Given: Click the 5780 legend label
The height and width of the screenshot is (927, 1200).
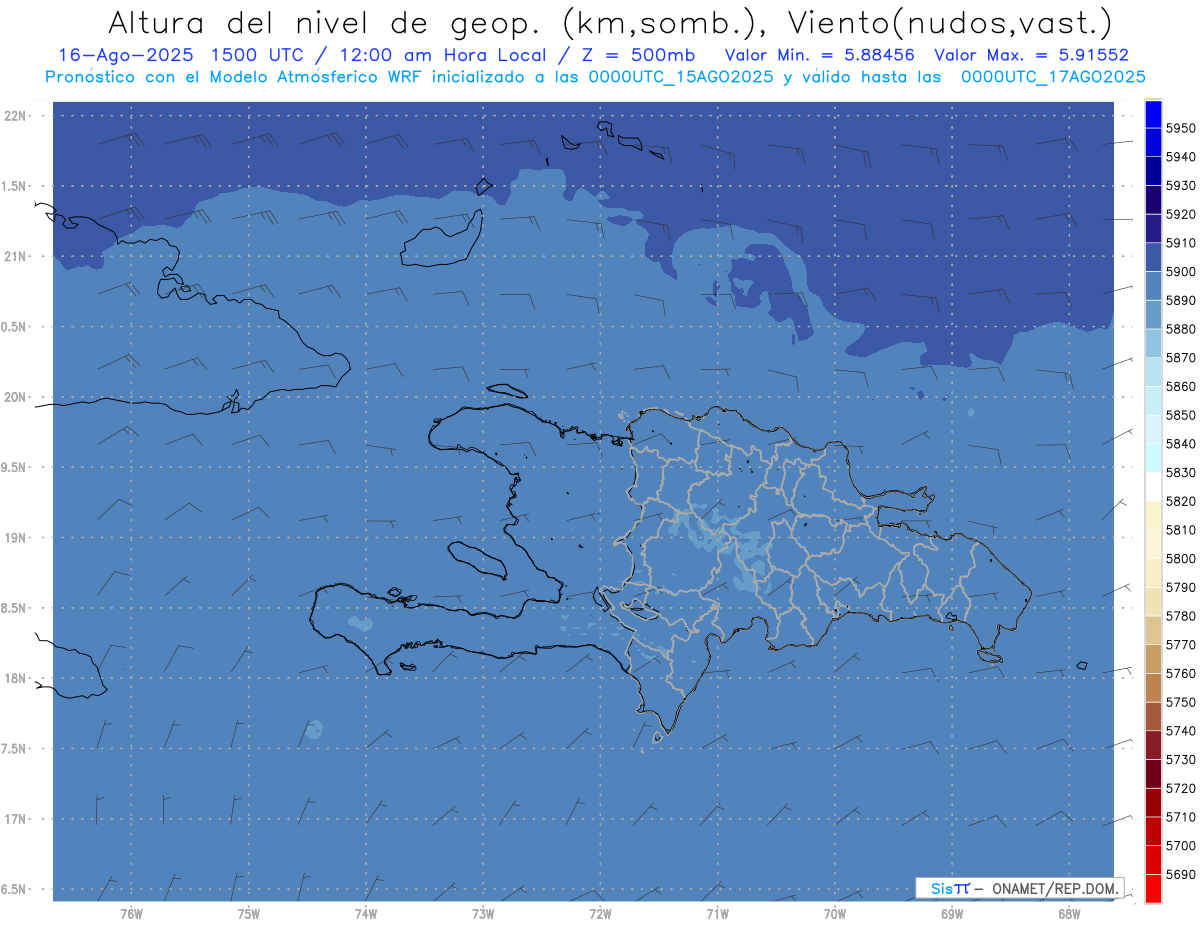Looking at the screenshot, I should (x=1180, y=616).
